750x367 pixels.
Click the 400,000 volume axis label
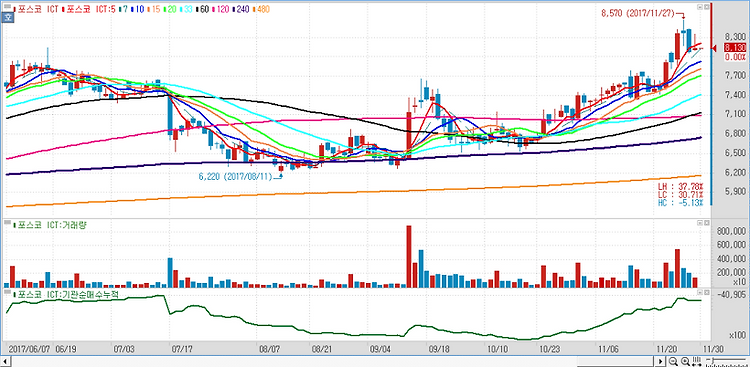[x=731, y=259]
